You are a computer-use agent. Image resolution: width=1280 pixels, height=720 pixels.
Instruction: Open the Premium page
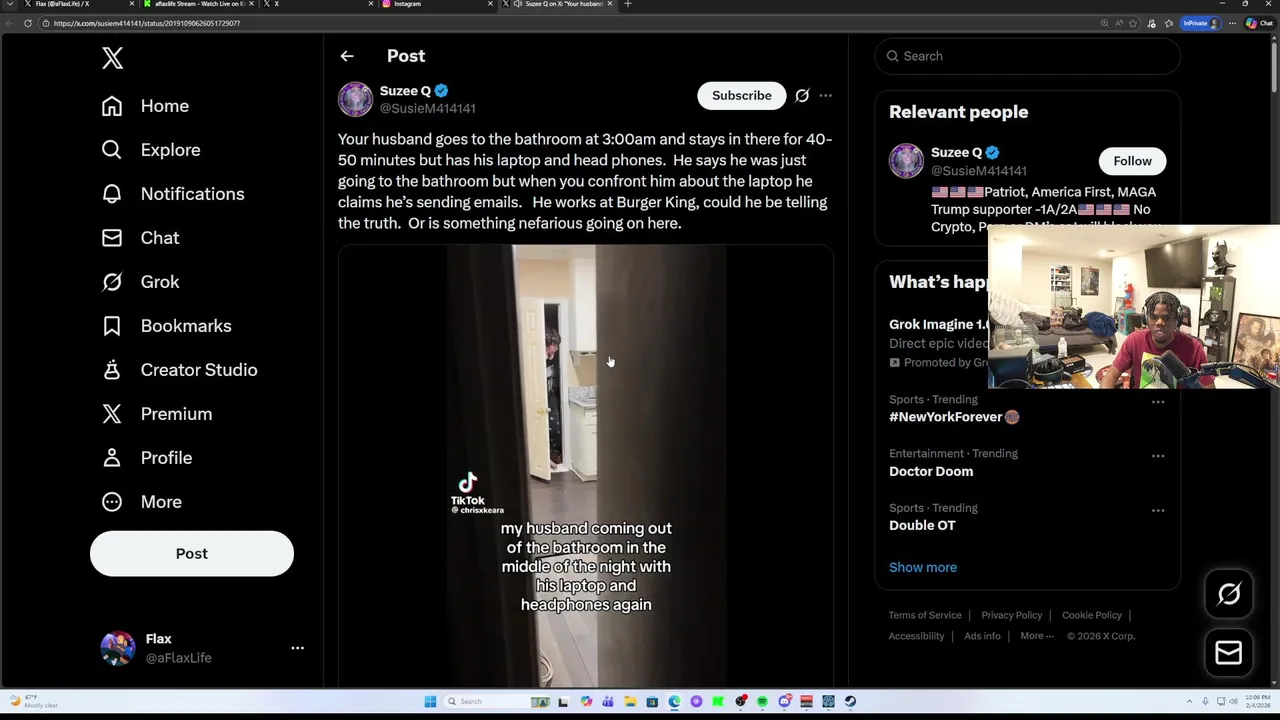tap(157, 414)
